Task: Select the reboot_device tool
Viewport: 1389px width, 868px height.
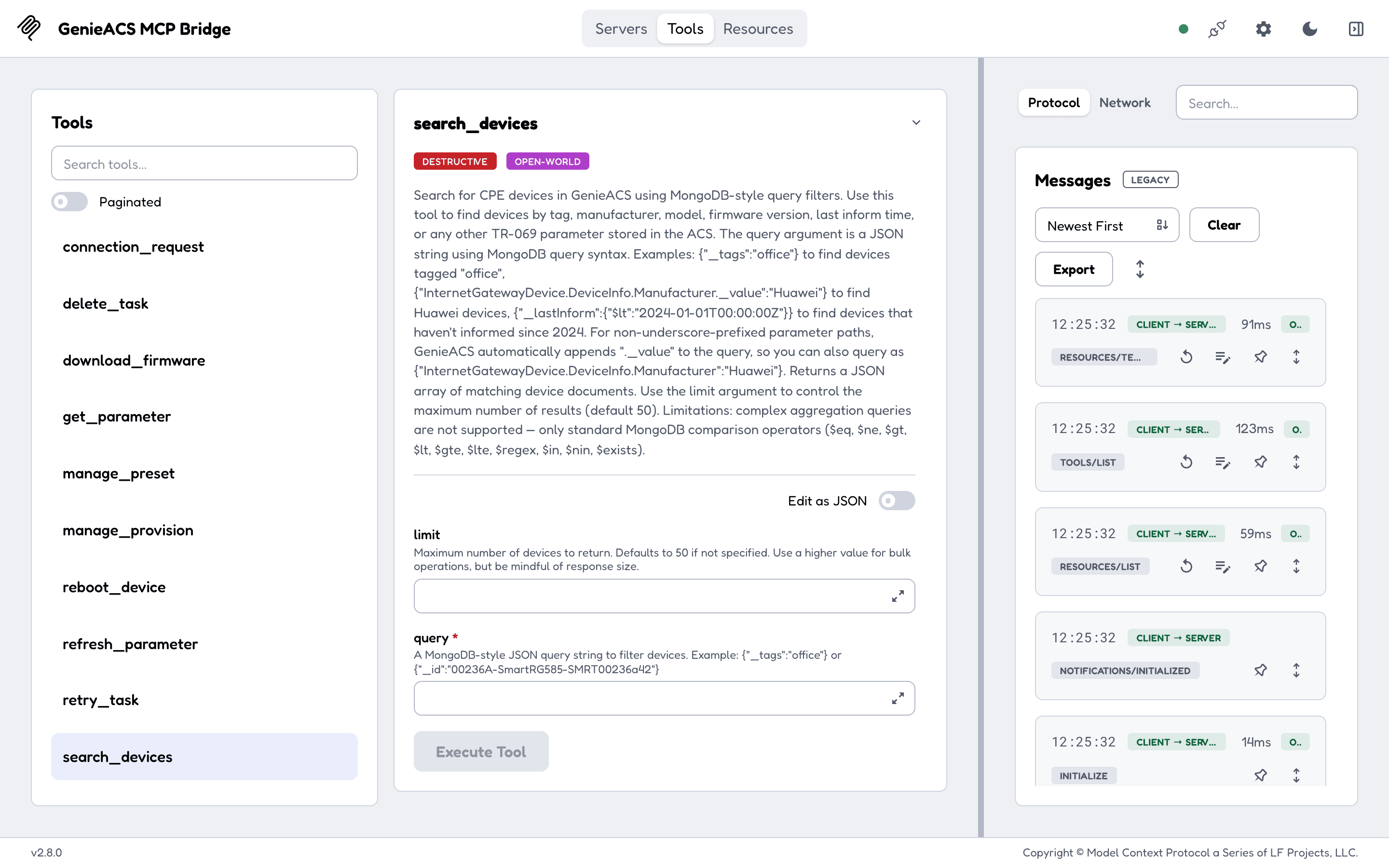Action: point(204,587)
